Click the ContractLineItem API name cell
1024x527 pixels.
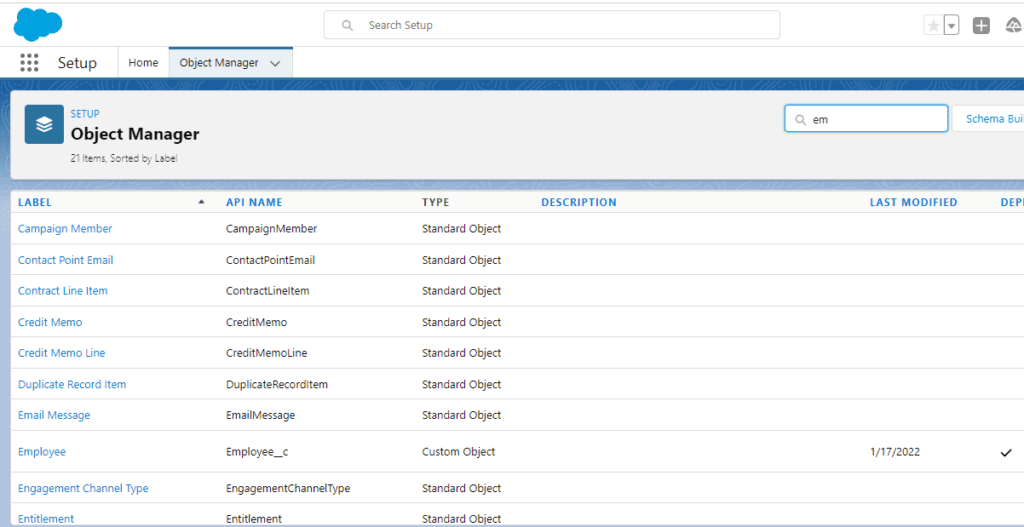click(268, 291)
